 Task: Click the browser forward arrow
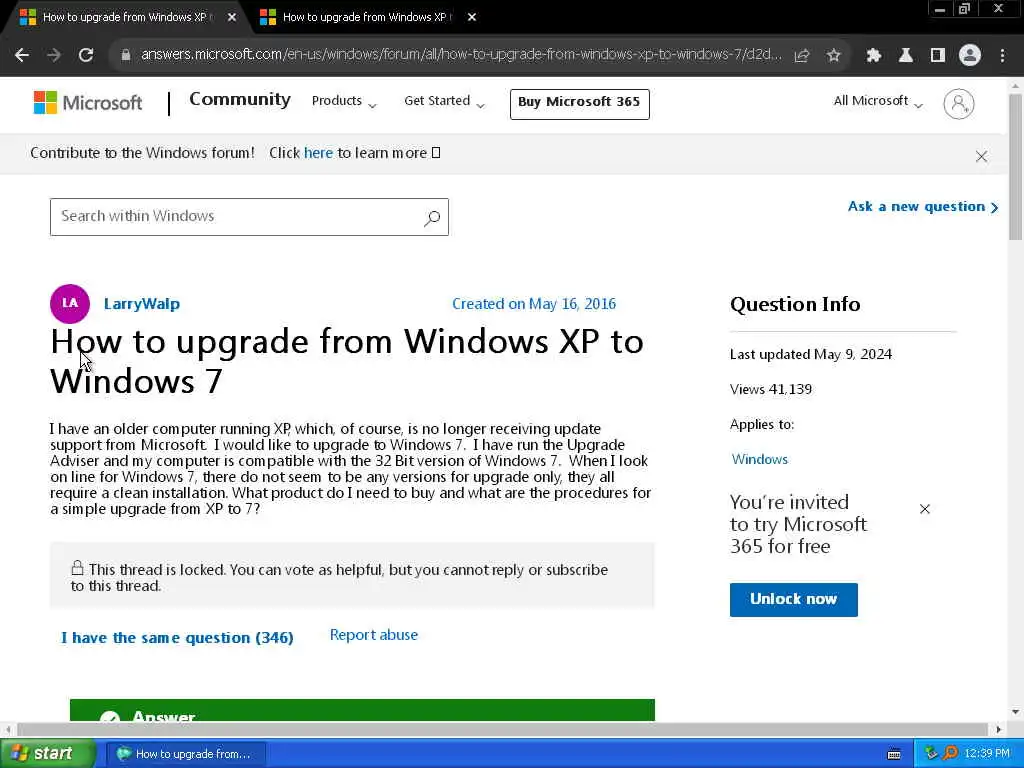click(x=54, y=56)
